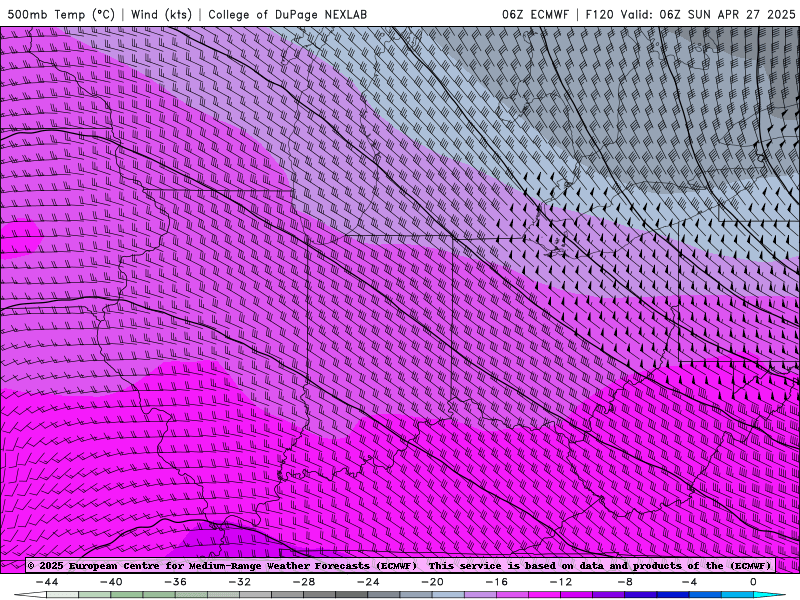This screenshot has width=800, height=600.
Task: Click the -16 color scale label
Action: 497,582
